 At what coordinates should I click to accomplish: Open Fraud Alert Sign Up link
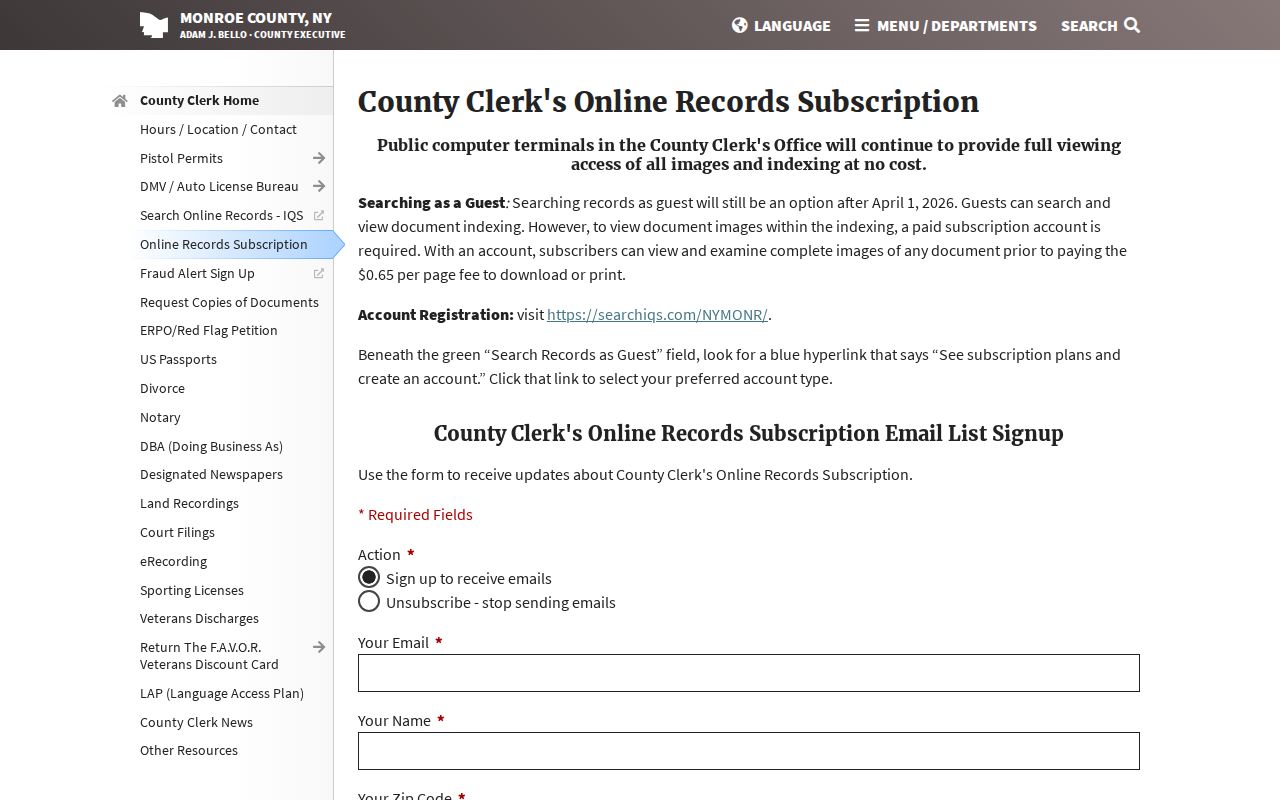point(197,273)
